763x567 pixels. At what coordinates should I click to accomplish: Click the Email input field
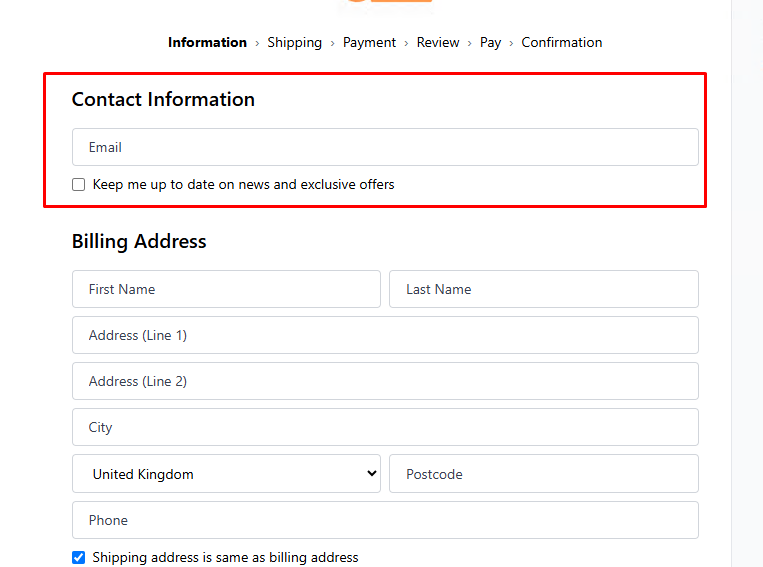pos(385,147)
